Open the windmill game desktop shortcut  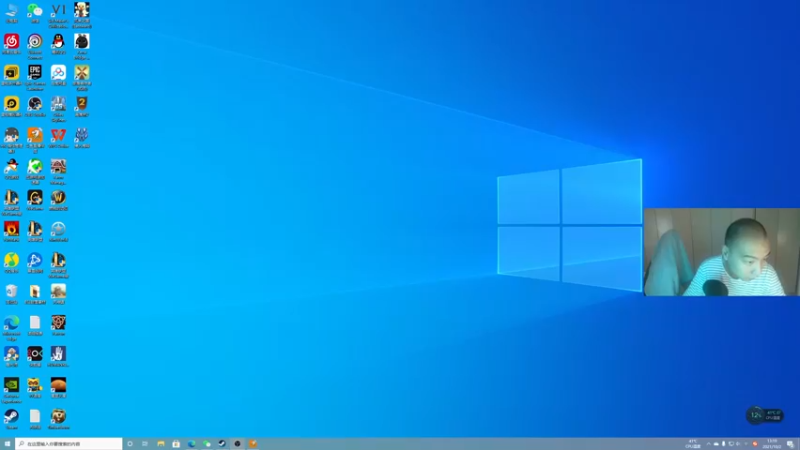82,77
